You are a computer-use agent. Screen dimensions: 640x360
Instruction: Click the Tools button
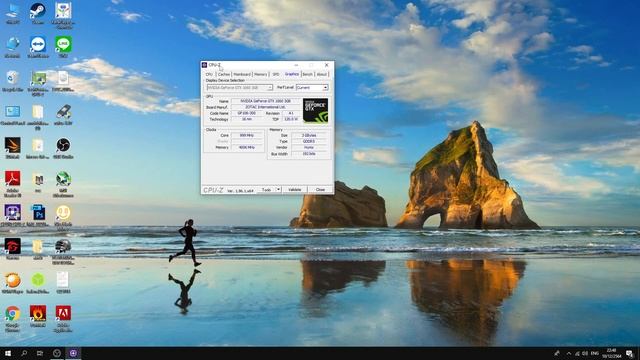tap(267, 190)
